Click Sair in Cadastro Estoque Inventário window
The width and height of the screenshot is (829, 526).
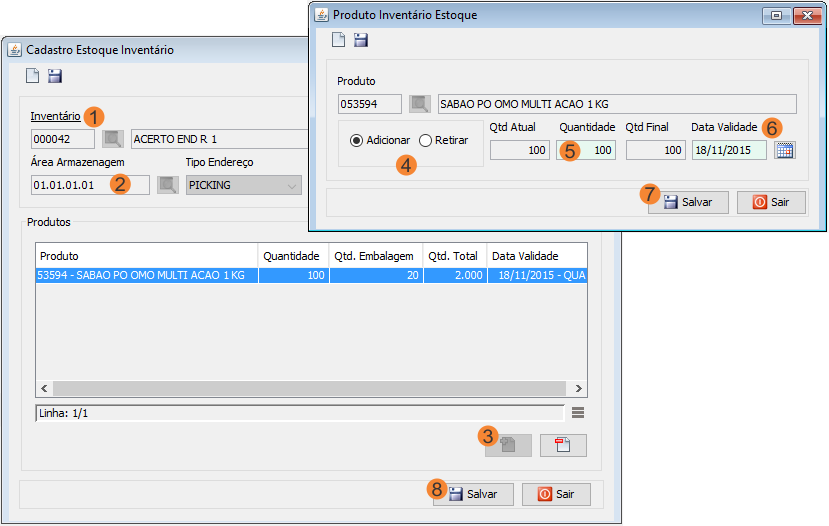click(x=556, y=494)
